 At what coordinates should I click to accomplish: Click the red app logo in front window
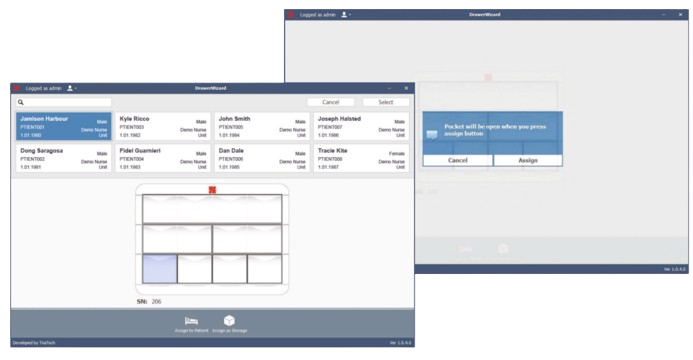(17, 88)
